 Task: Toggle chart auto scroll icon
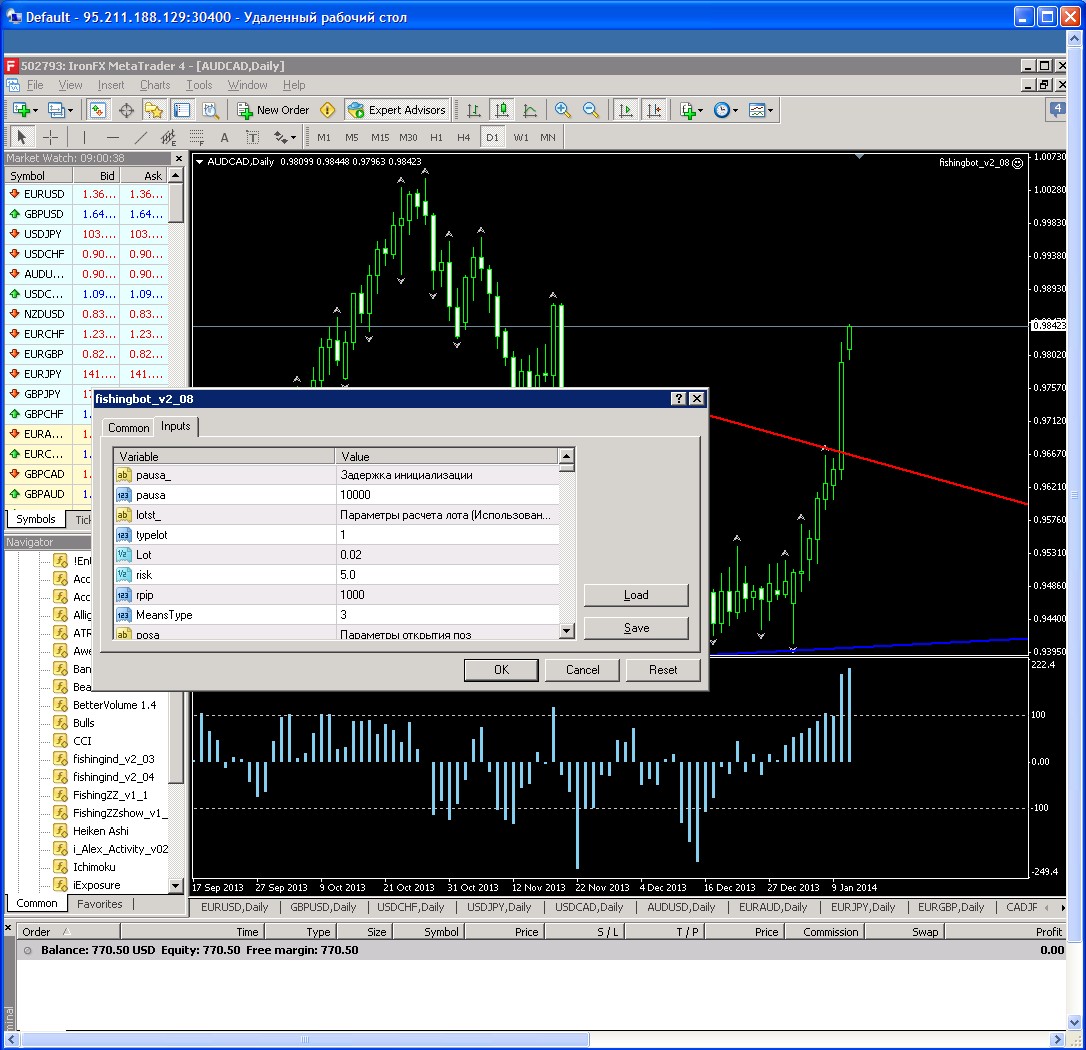pos(625,110)
